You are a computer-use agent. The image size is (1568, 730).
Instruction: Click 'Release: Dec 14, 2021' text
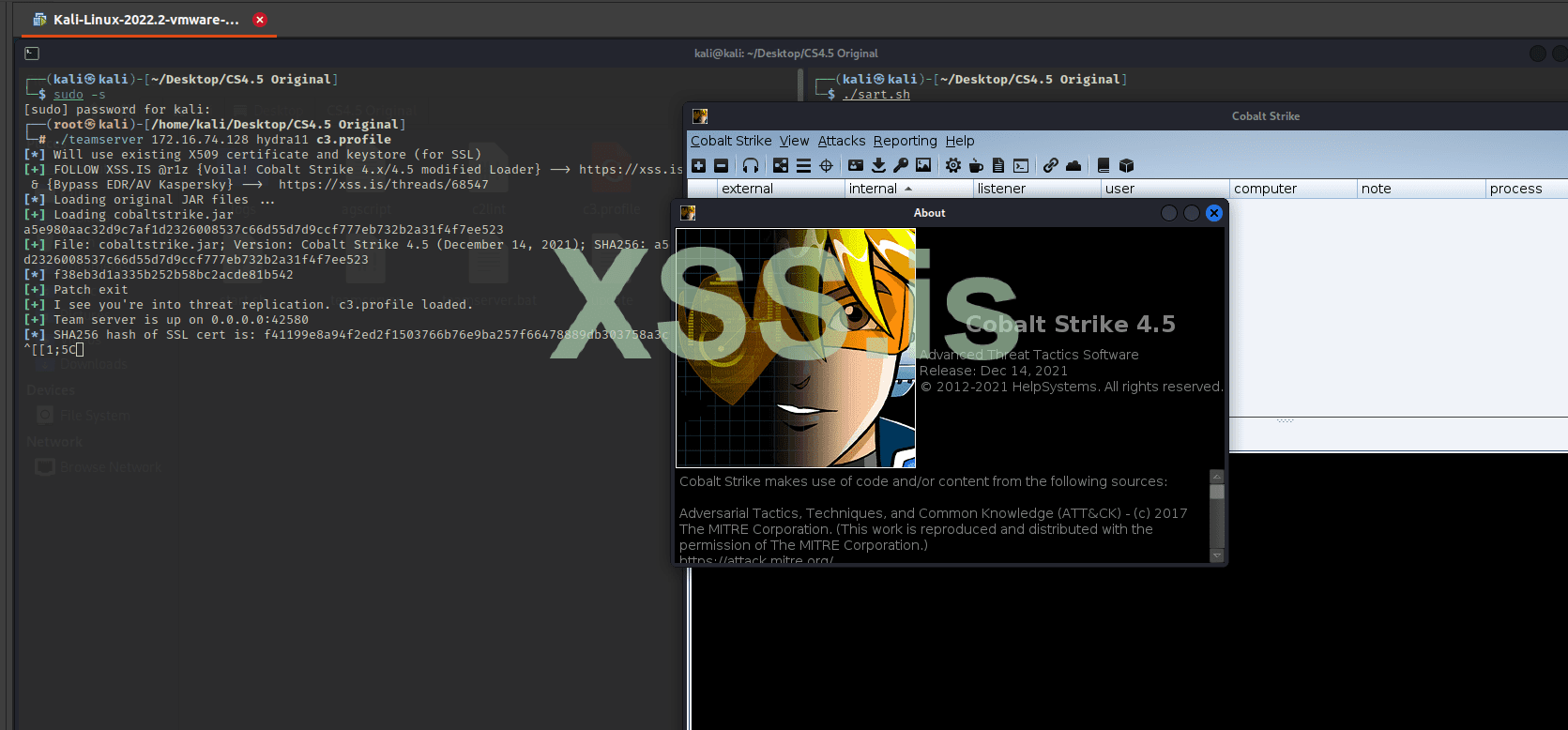pos(994,371)
